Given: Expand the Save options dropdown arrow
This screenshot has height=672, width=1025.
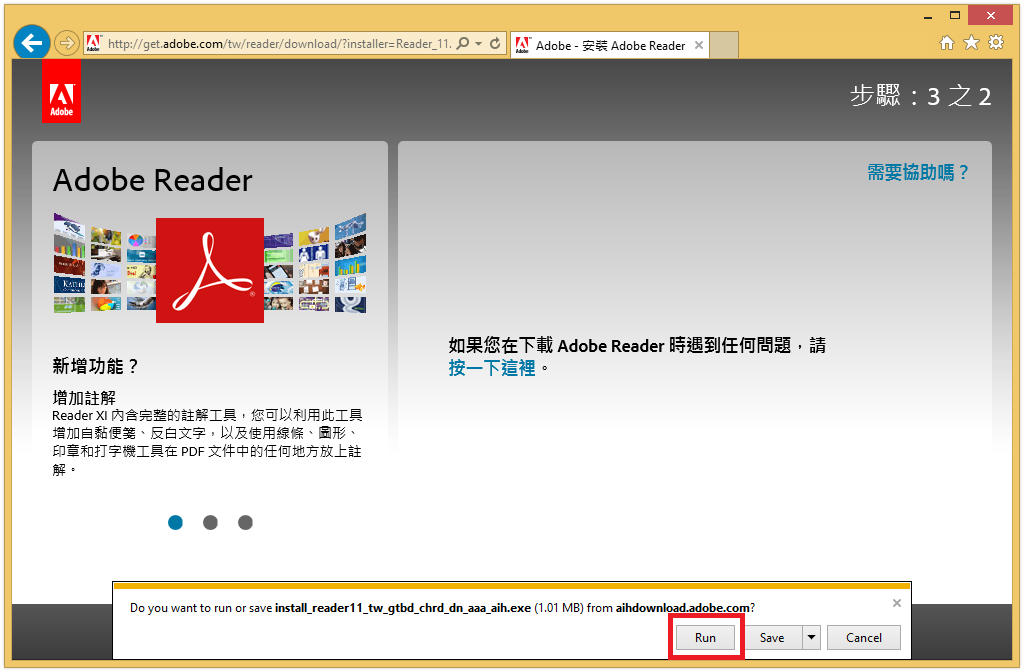Looking at the screenshot, I should coord(811,637).
